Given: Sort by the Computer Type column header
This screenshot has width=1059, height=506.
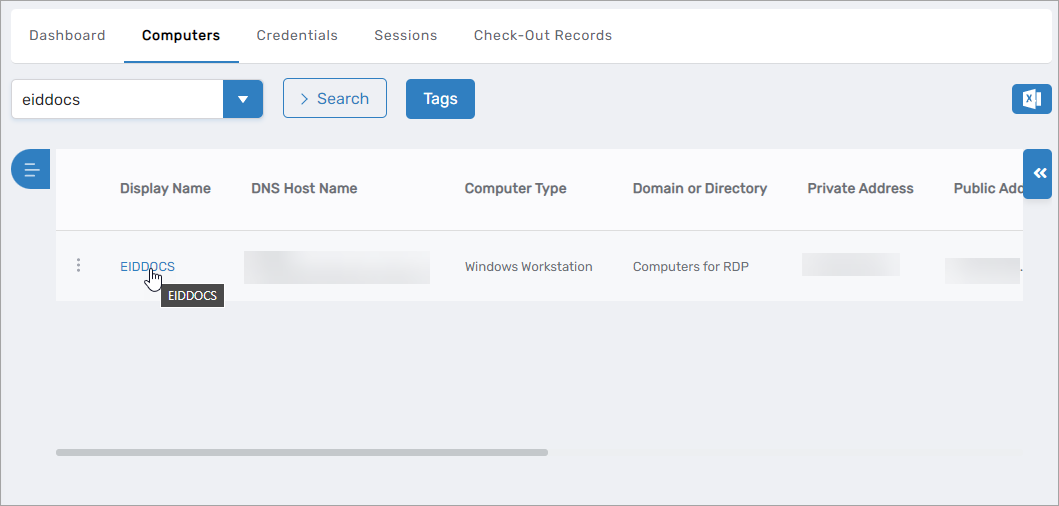Looking at the screenshot, I should pos(515,189).
